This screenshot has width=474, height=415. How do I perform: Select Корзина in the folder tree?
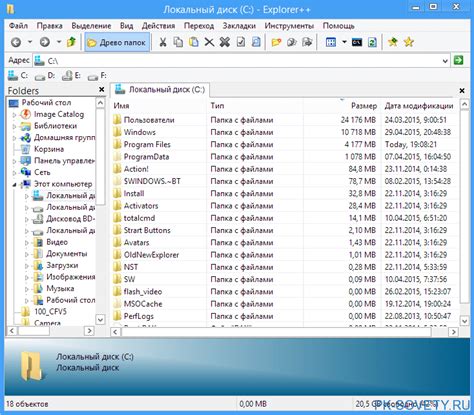point(49,149)
